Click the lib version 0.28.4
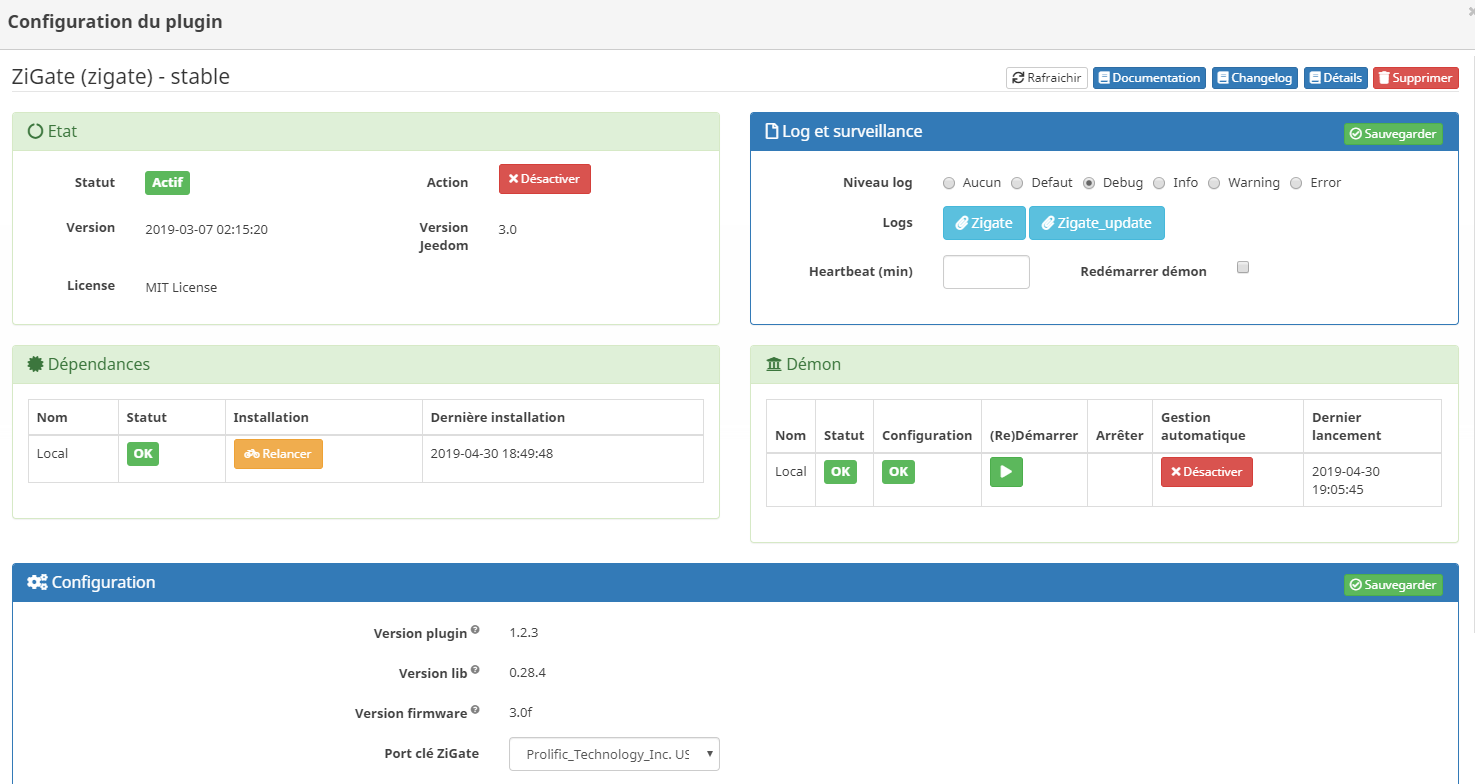Image resolution: width=1475 pixels, height=784 pixels. [527, 672]
